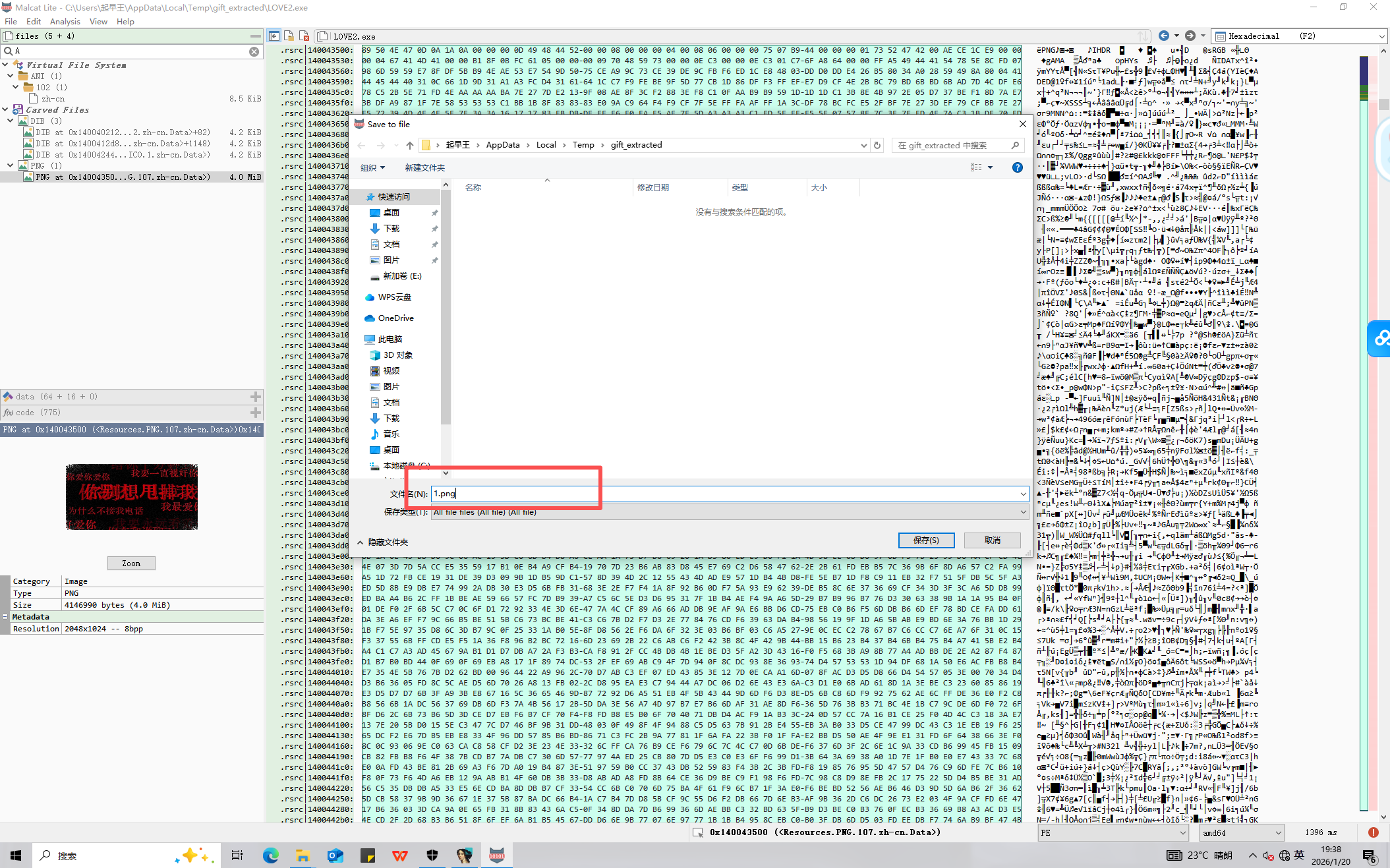Click the open file toolbar icon
The image size is (1390, 868).
coord(289,36)
